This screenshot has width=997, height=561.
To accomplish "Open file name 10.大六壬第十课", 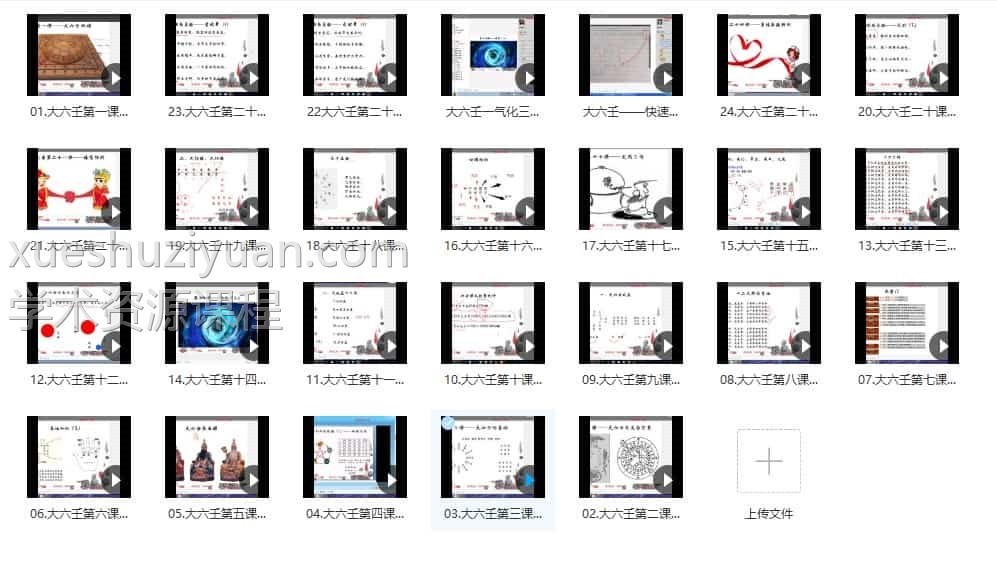I will [x=493, y=380].
